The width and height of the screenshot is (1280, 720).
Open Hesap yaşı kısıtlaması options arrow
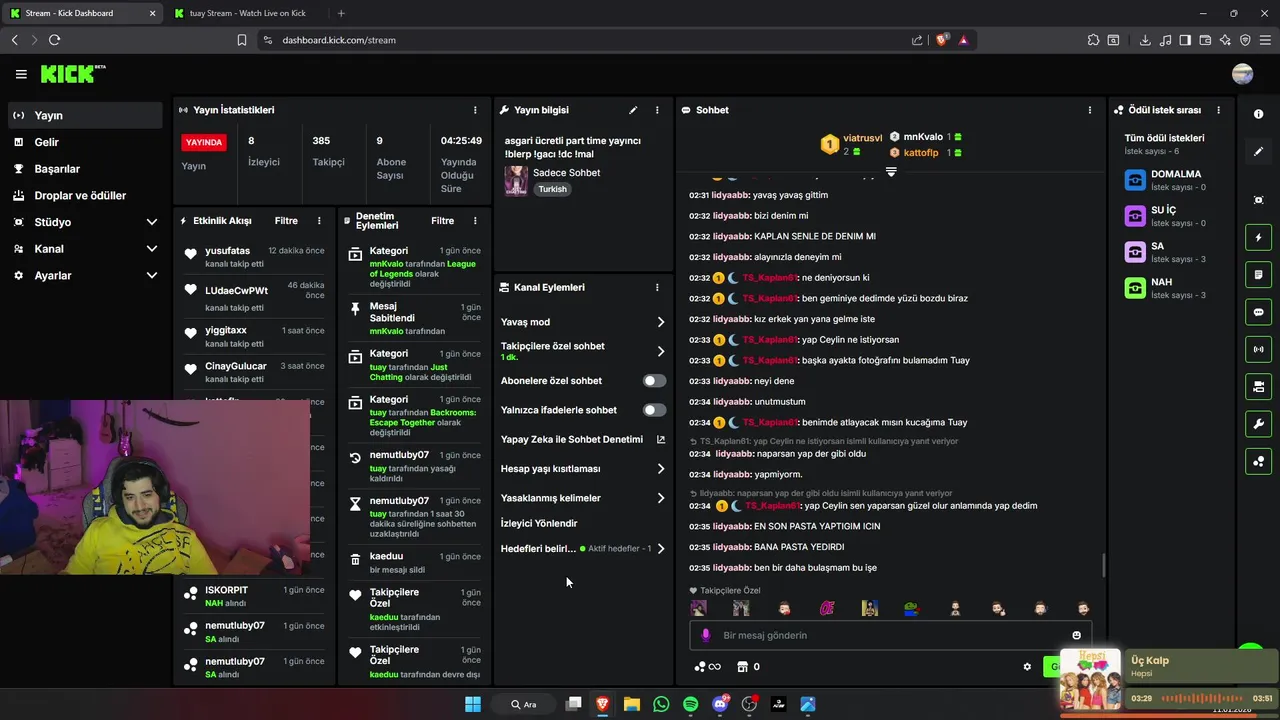(x=660, y=469)
